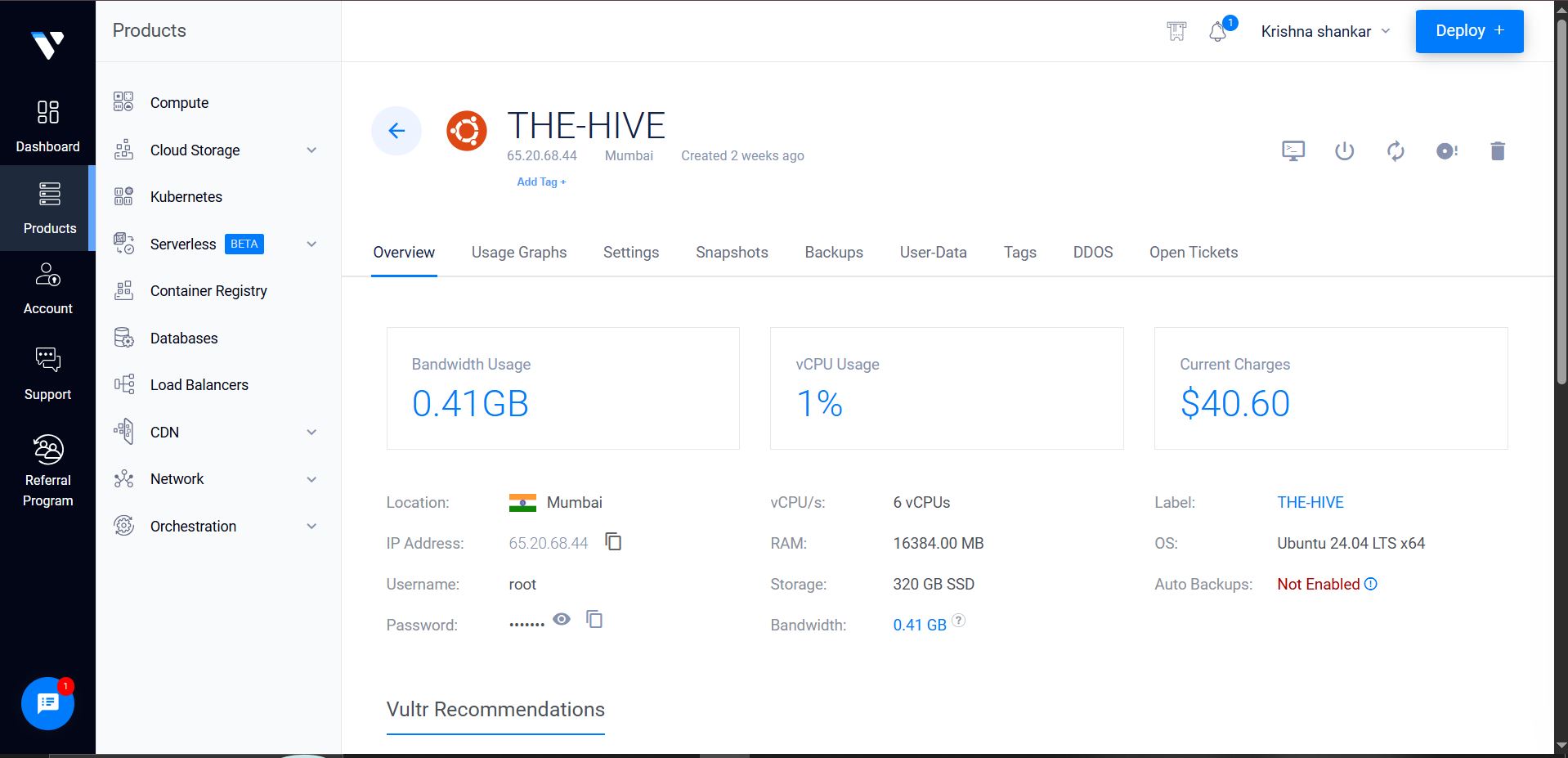Open the View Console terminal icon
The width and height of the screenshot is (1568, 758).
1292,150
